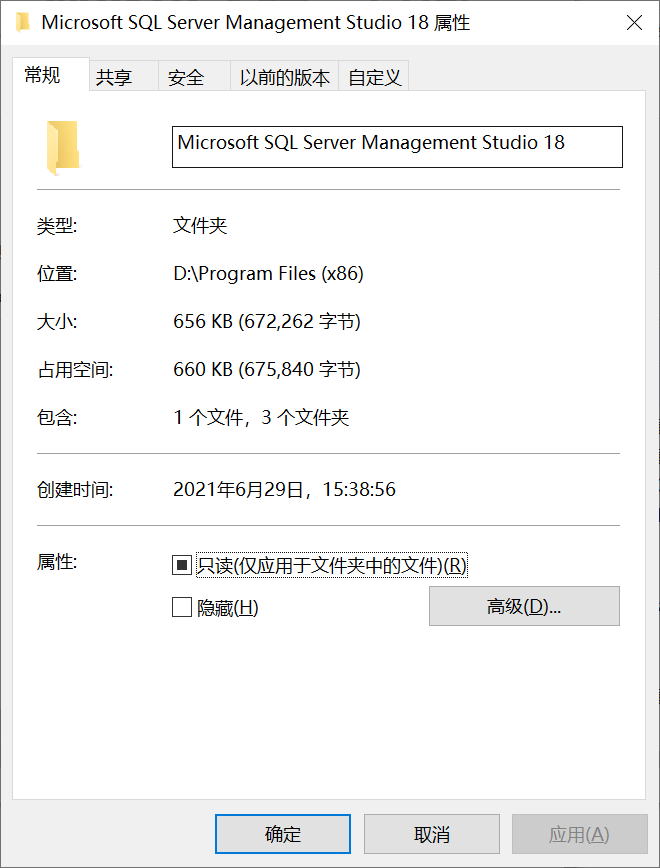660x868 pixels.
Task: Open the 共享 sharing tab
Action: point(114,78)
